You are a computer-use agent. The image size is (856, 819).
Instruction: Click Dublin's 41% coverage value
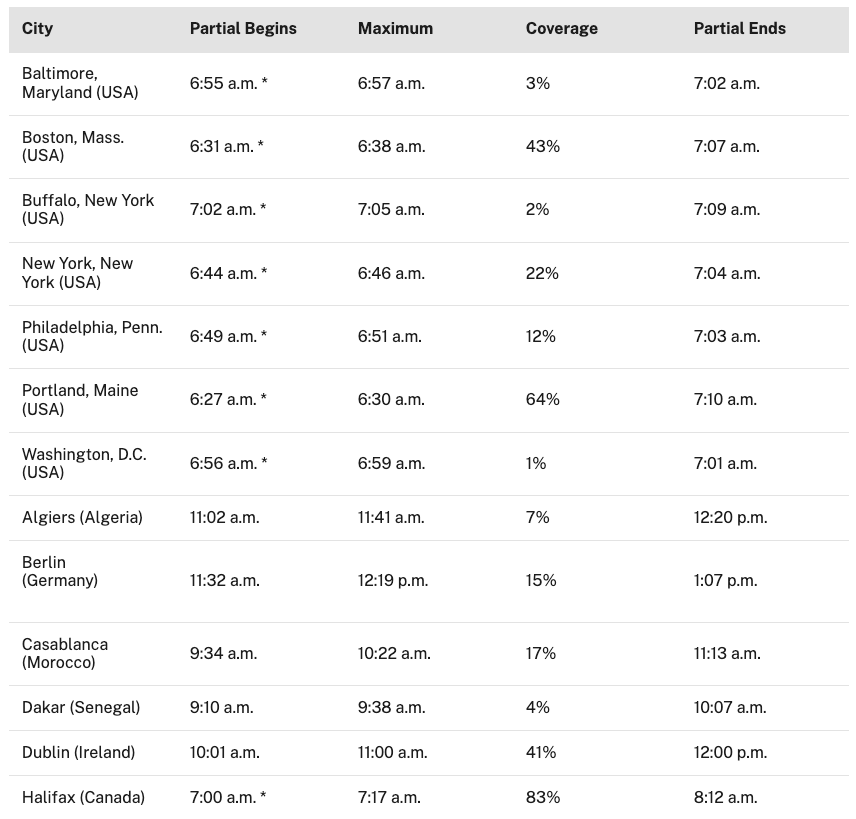click(541, 753)
